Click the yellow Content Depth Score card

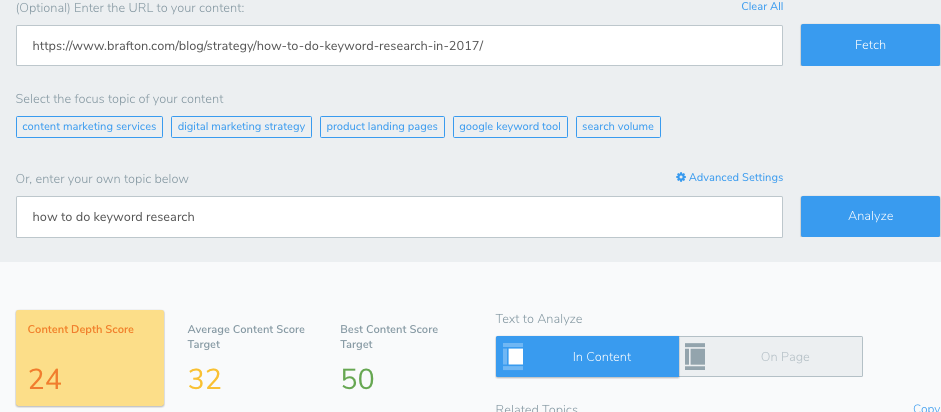pos(90,358)
